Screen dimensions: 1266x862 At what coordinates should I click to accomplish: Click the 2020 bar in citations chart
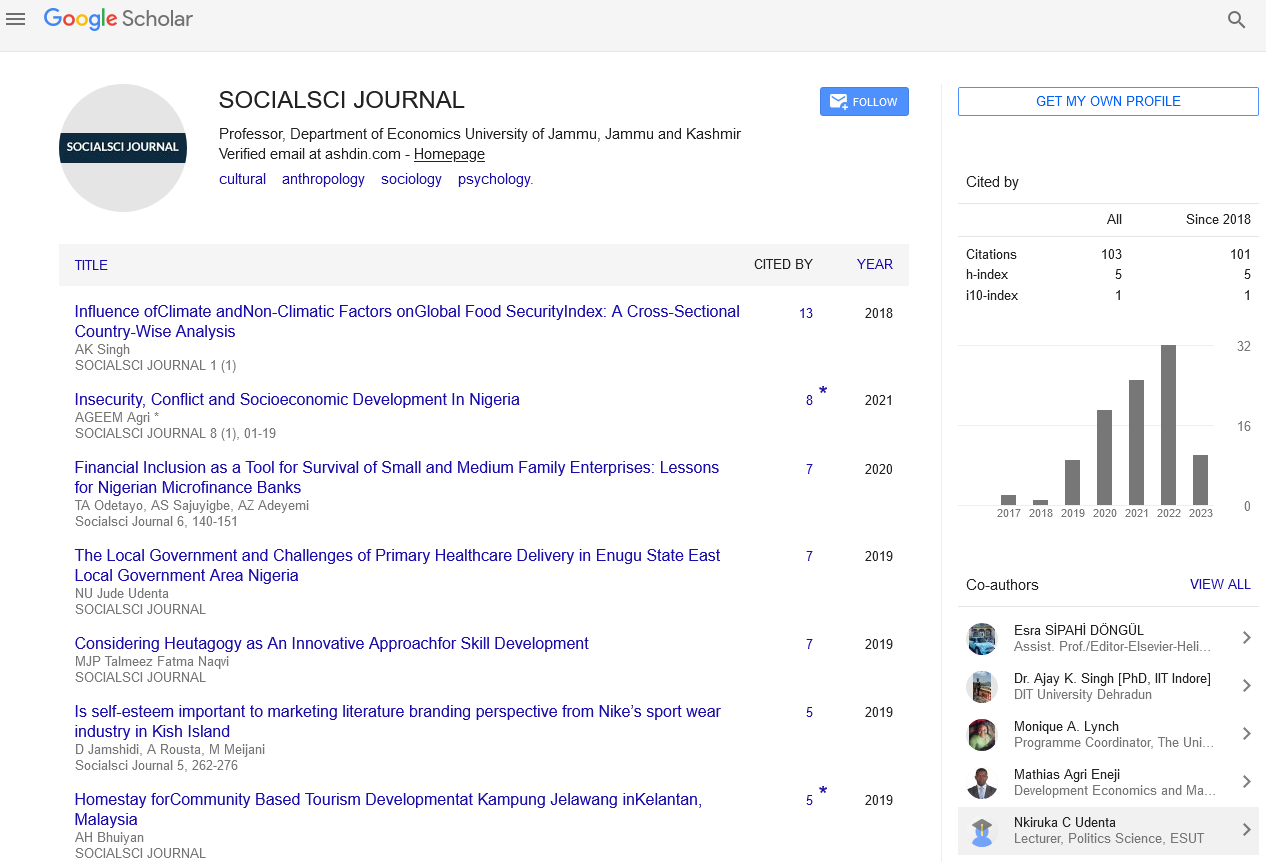pos(1104,457)
